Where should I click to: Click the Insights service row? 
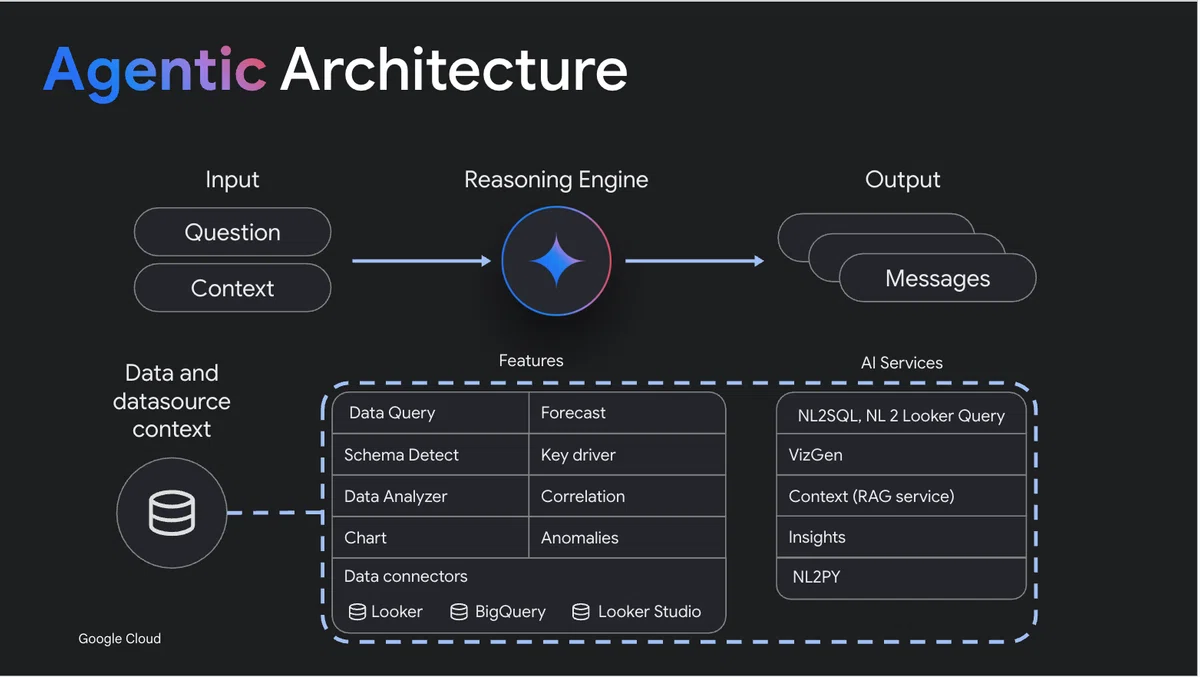(902, 537)
